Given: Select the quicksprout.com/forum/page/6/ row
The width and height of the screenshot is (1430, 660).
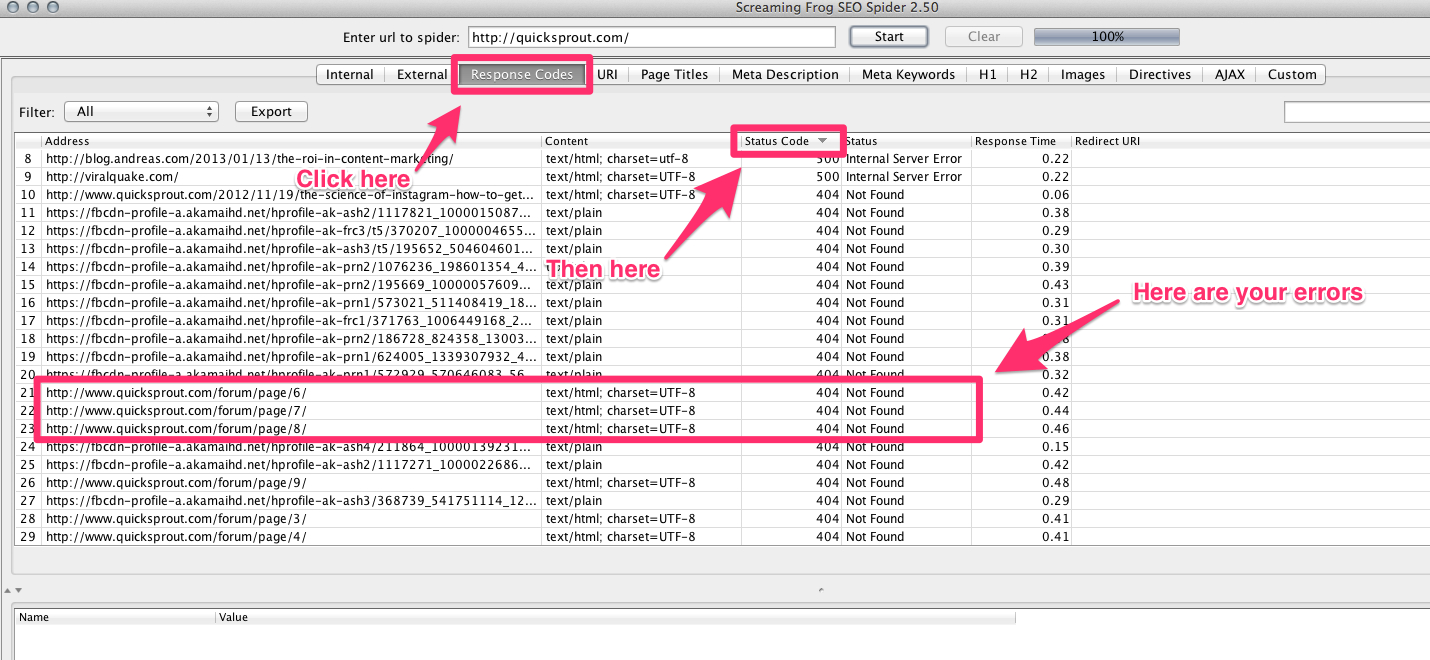Looking at the screenshot, I should (x=176, y=393).
